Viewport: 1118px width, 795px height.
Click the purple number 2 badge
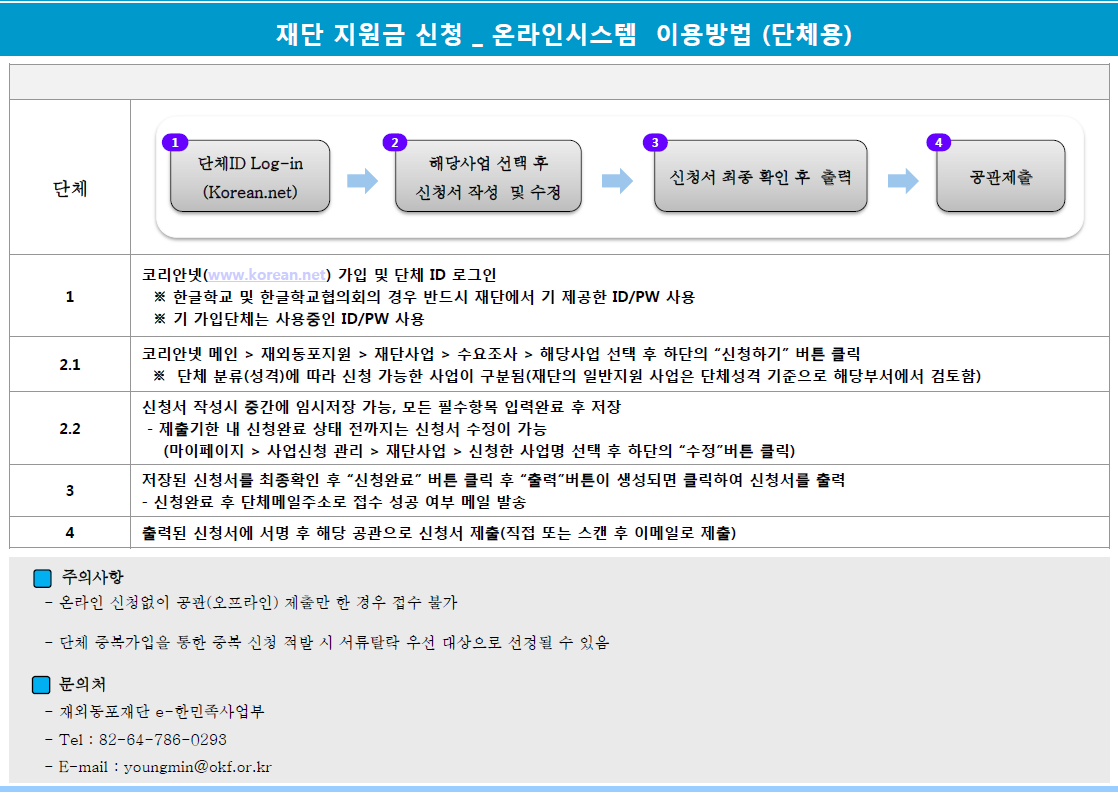[x=395, y=143]
